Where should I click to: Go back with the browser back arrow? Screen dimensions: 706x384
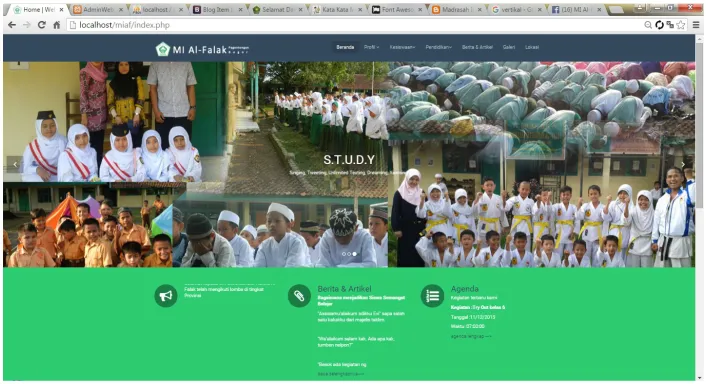click(12, 25)
